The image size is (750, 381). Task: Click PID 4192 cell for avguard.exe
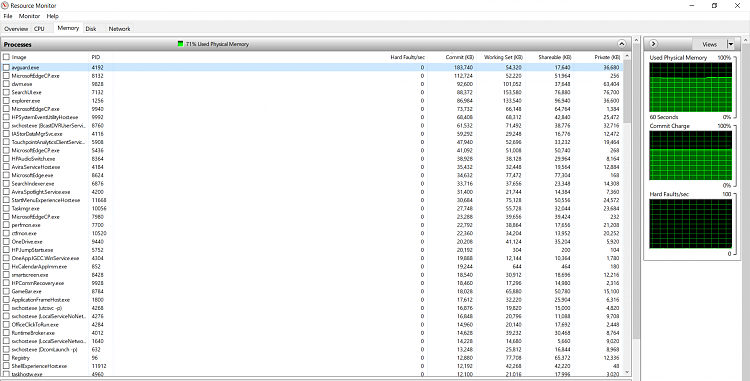pos(98,67)
